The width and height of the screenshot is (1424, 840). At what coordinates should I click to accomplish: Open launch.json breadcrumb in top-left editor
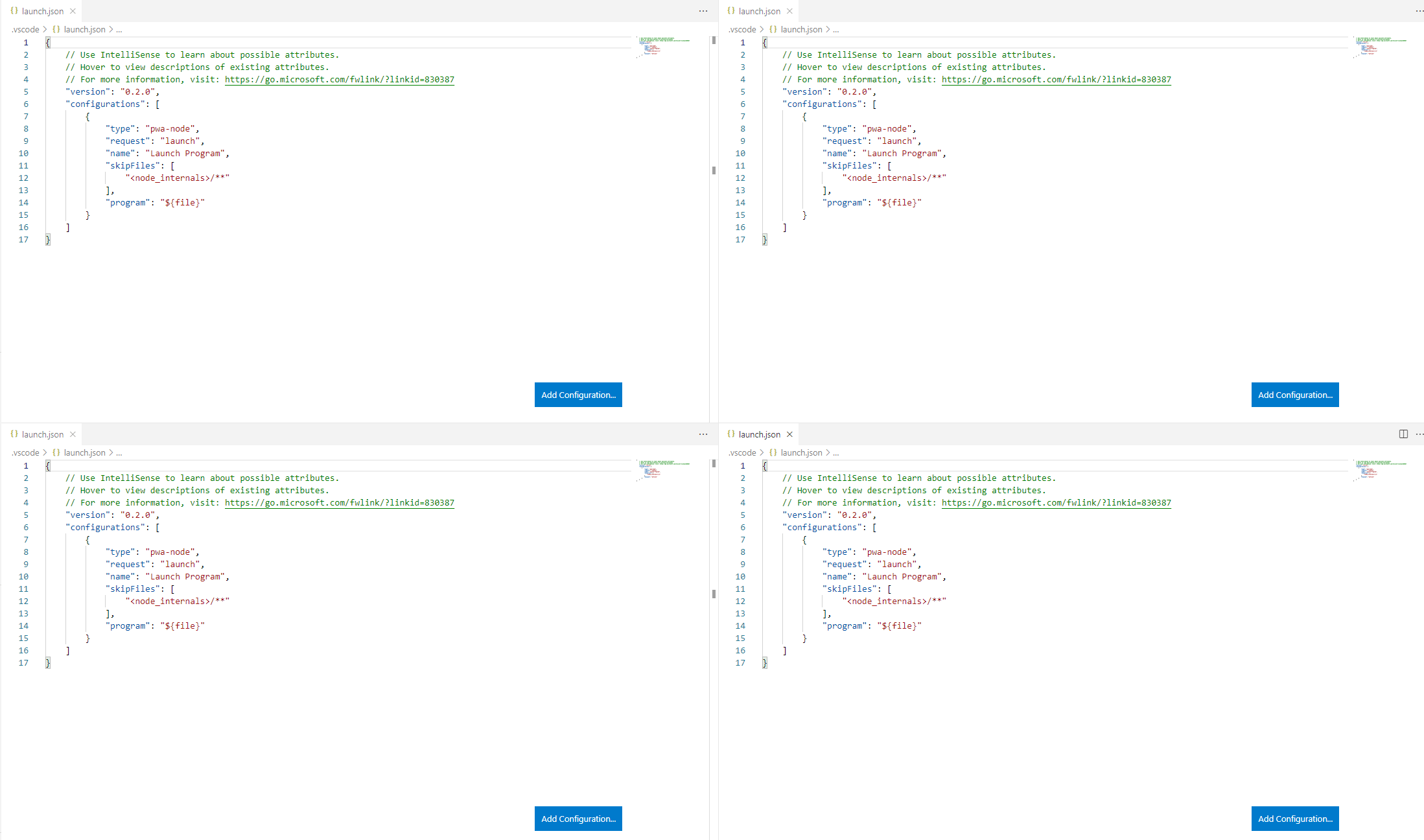coord(84,29)
